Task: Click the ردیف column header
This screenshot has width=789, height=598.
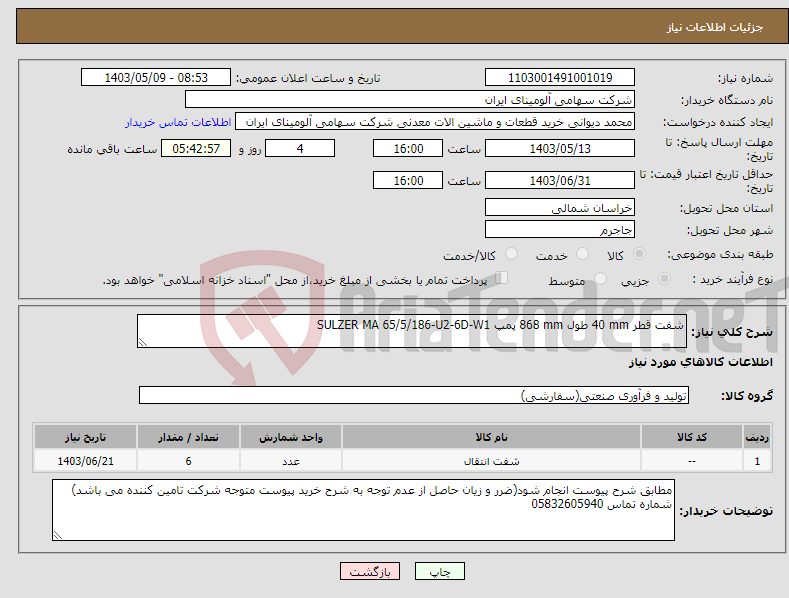Action: [757, 437]
